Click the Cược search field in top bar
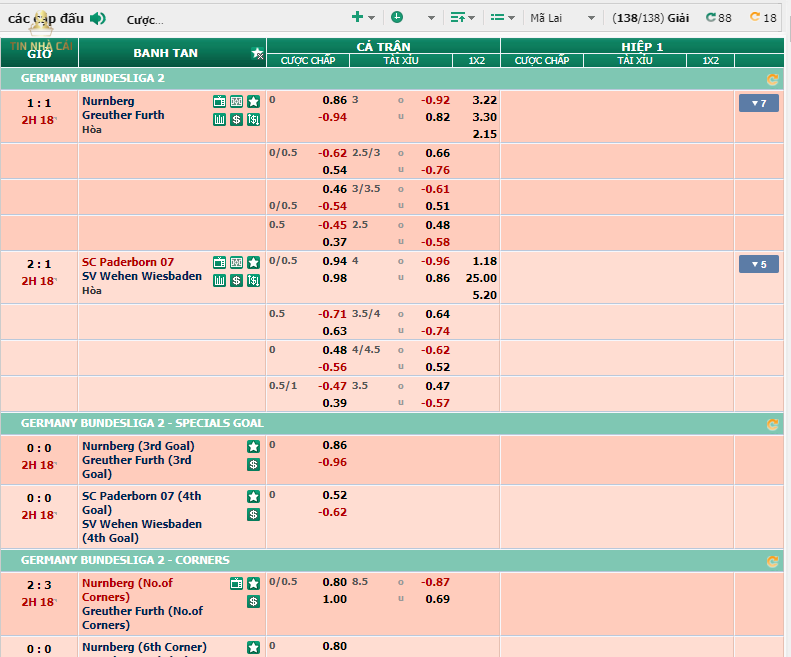The width and height of the screenshot is (791, 657). tap(146, 19)
